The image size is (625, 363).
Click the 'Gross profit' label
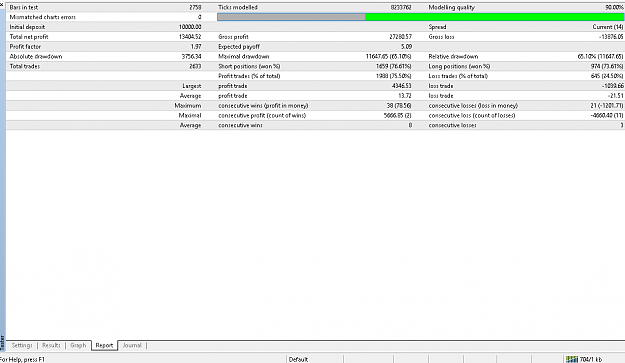click(233, 37)
